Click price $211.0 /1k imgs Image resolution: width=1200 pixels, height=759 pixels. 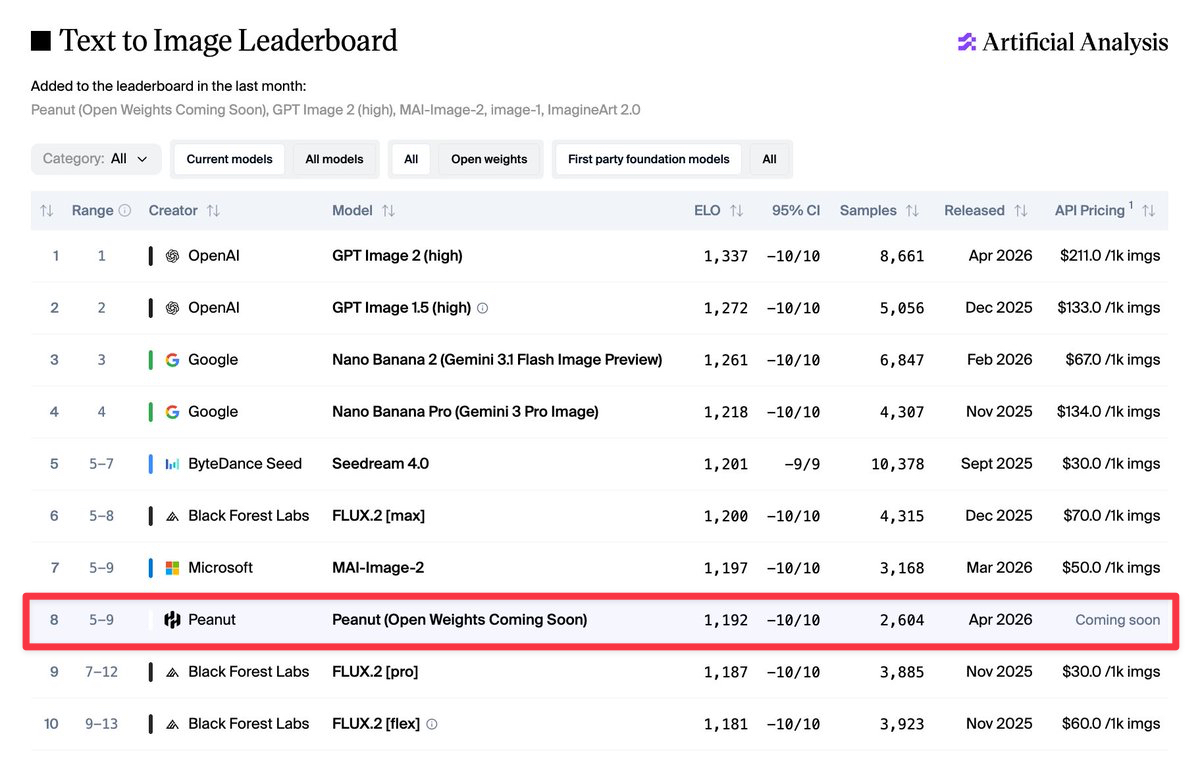(1109, 256)
